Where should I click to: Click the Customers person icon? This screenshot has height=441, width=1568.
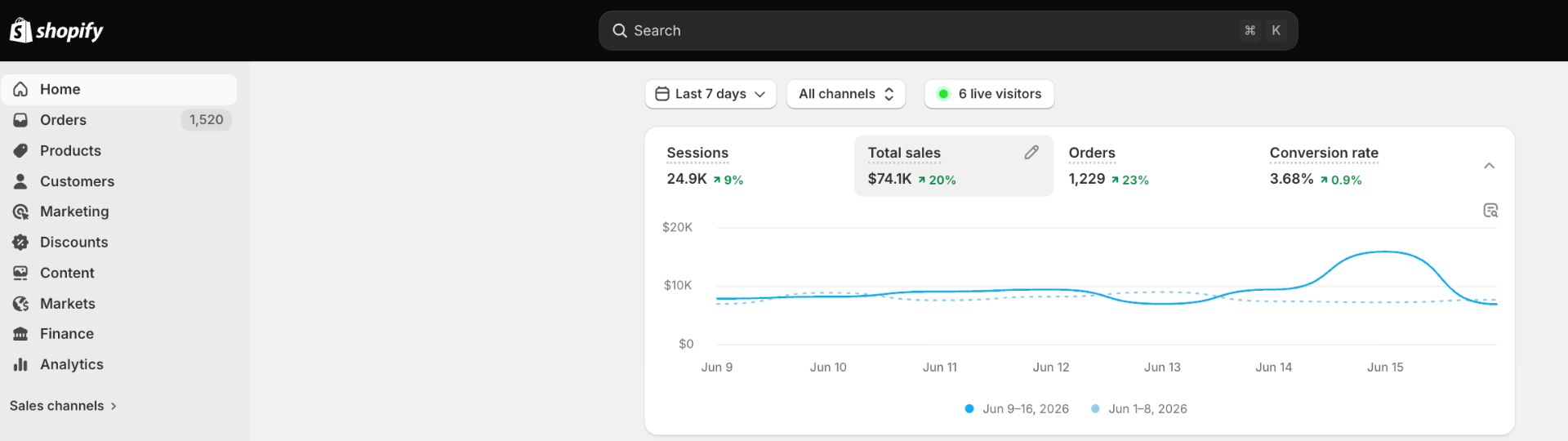tap(20, 181)
